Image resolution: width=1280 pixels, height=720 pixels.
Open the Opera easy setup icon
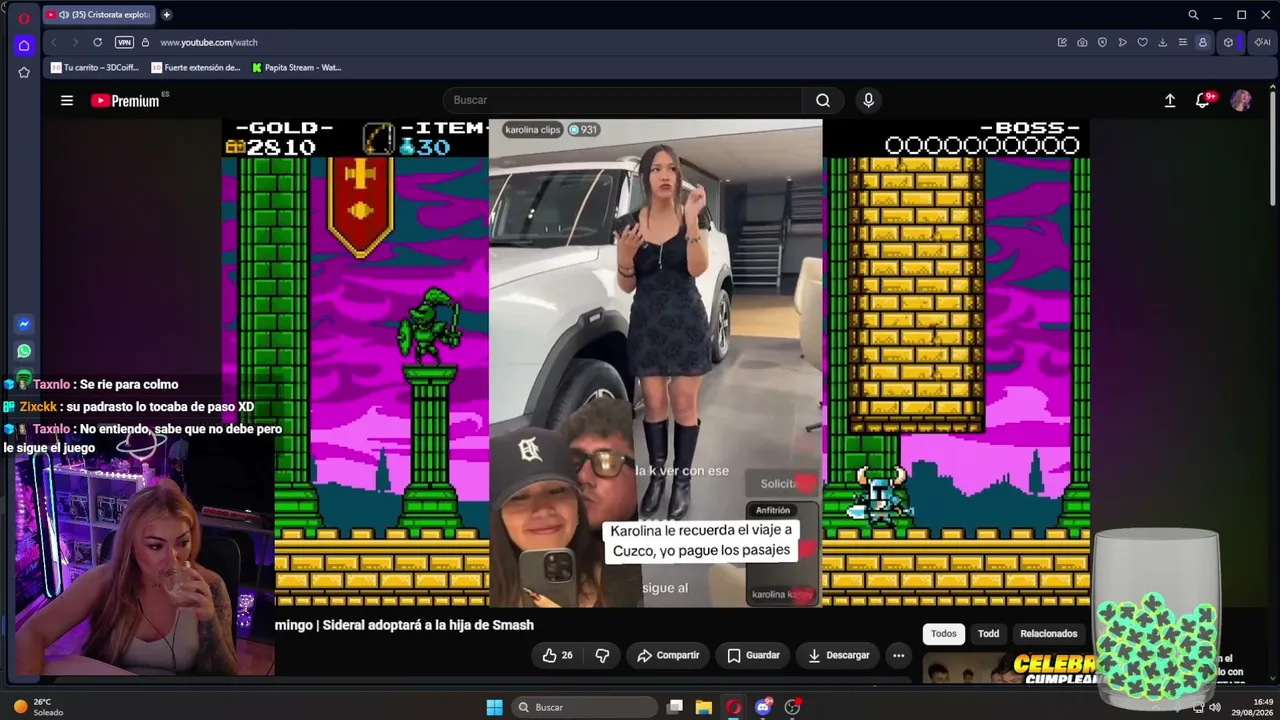(x=1183, y=42)
